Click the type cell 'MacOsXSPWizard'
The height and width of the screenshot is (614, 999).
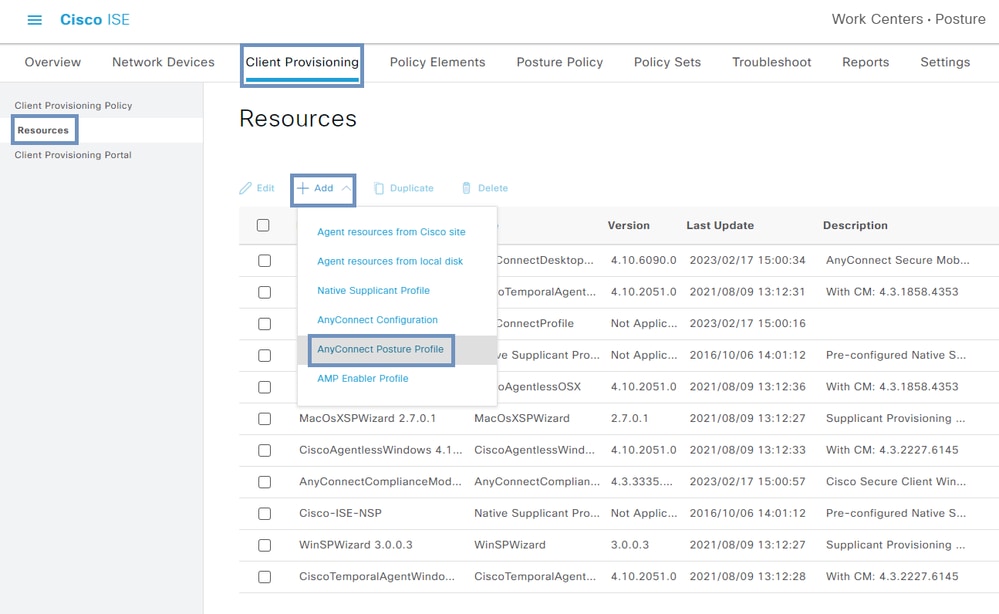coord(522,418)
